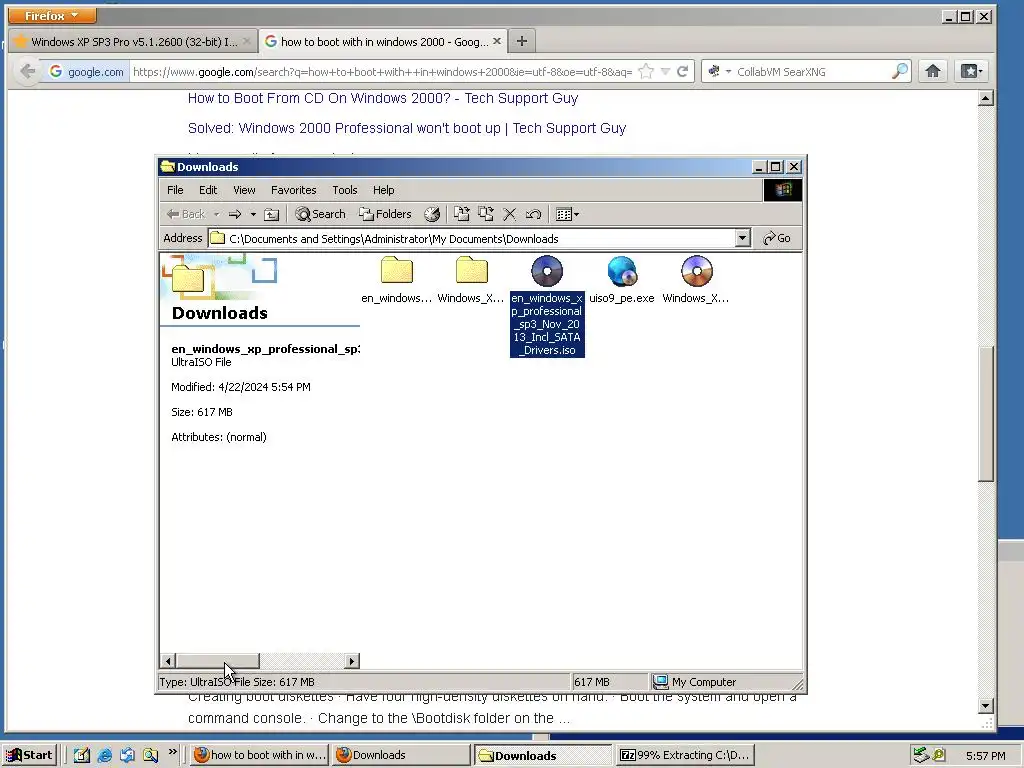Open the Windows Start menu
This screenshot has width=1024, height=768.
[x=29, y=755]
